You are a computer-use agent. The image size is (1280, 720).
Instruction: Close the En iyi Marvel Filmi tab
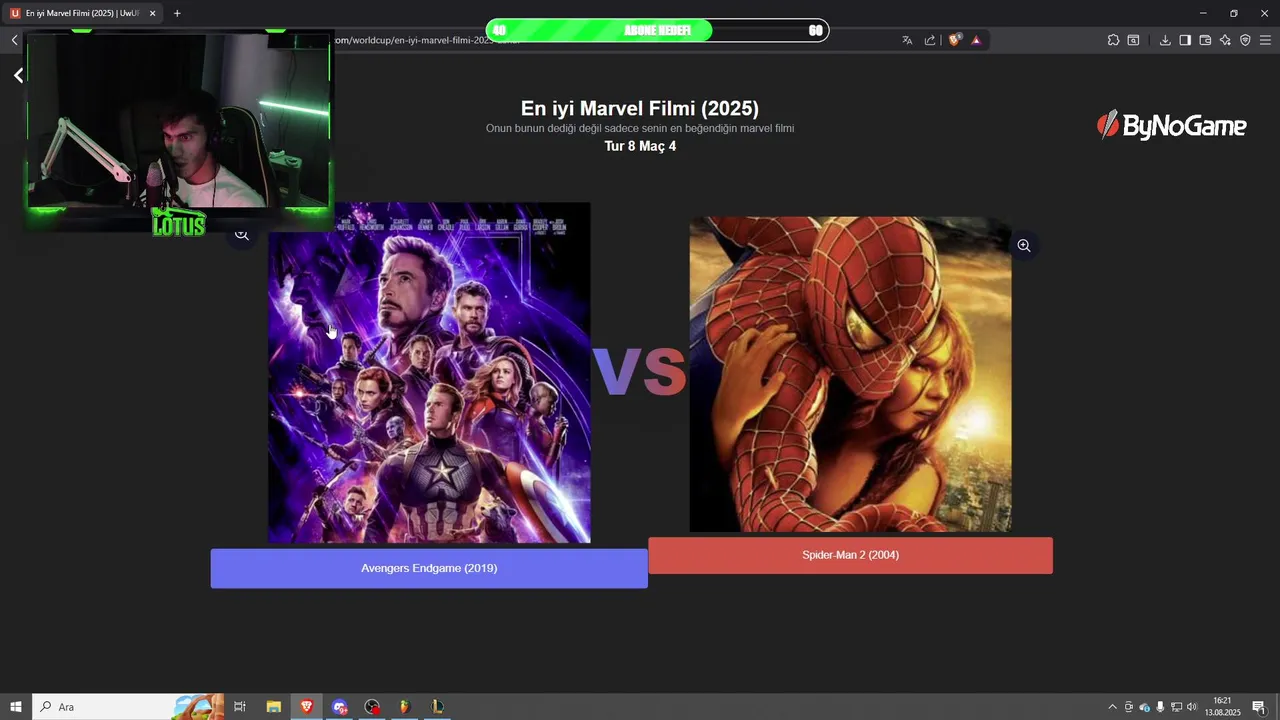click(x=152, y=13)
